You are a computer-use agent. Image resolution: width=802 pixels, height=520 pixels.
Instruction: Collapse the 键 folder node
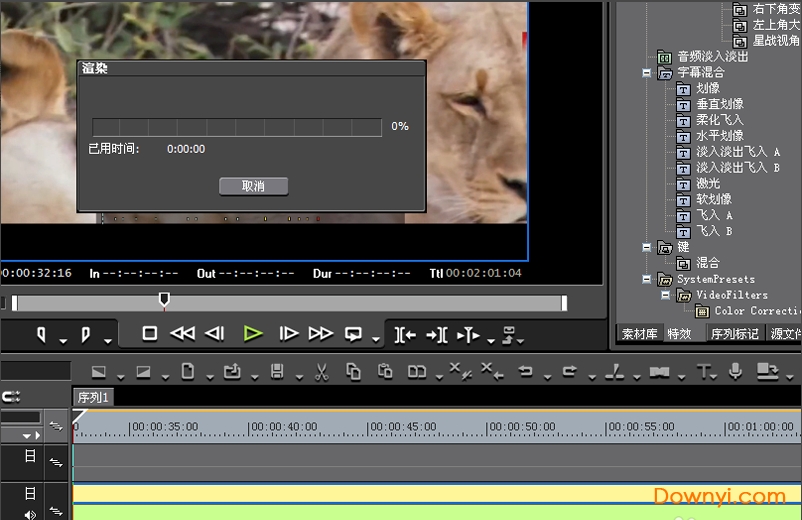[x=647, y=247]
